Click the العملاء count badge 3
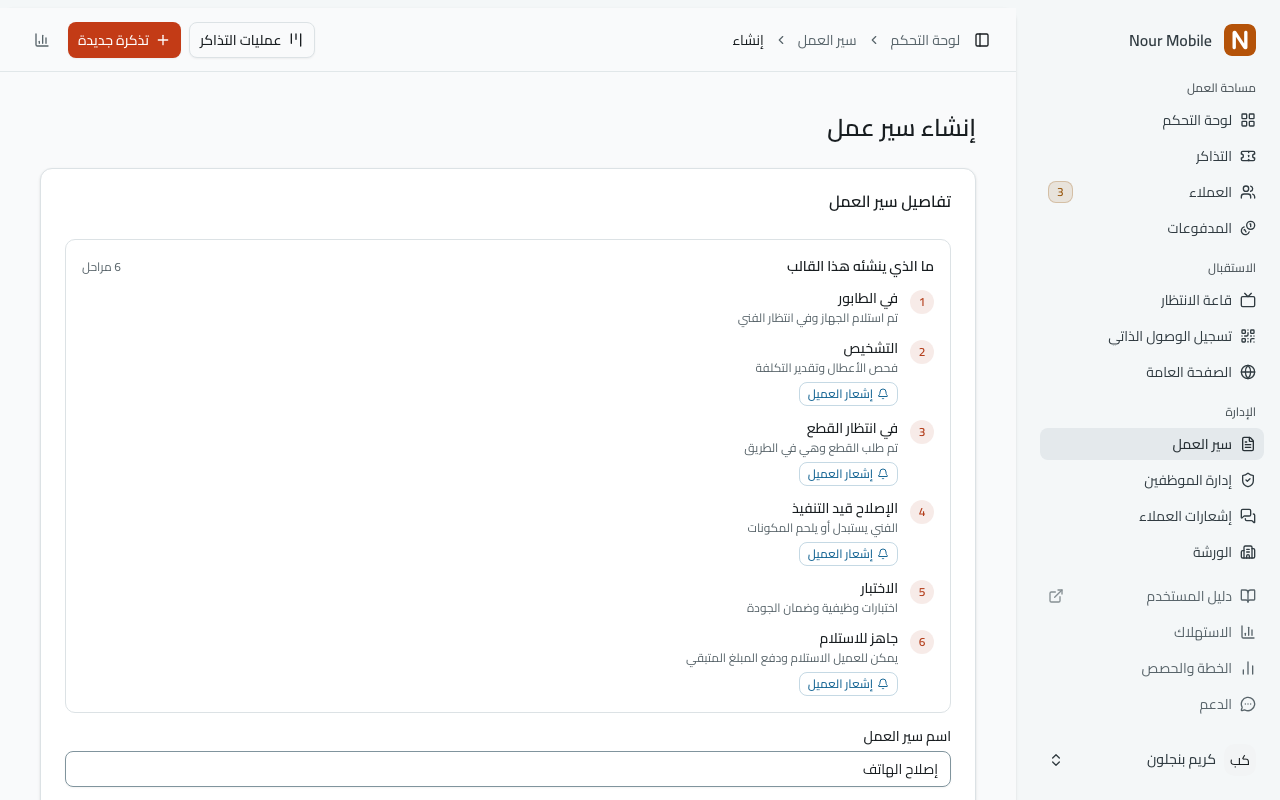The height and width of the screenshot is (800, 1280). pos(1060,192)
